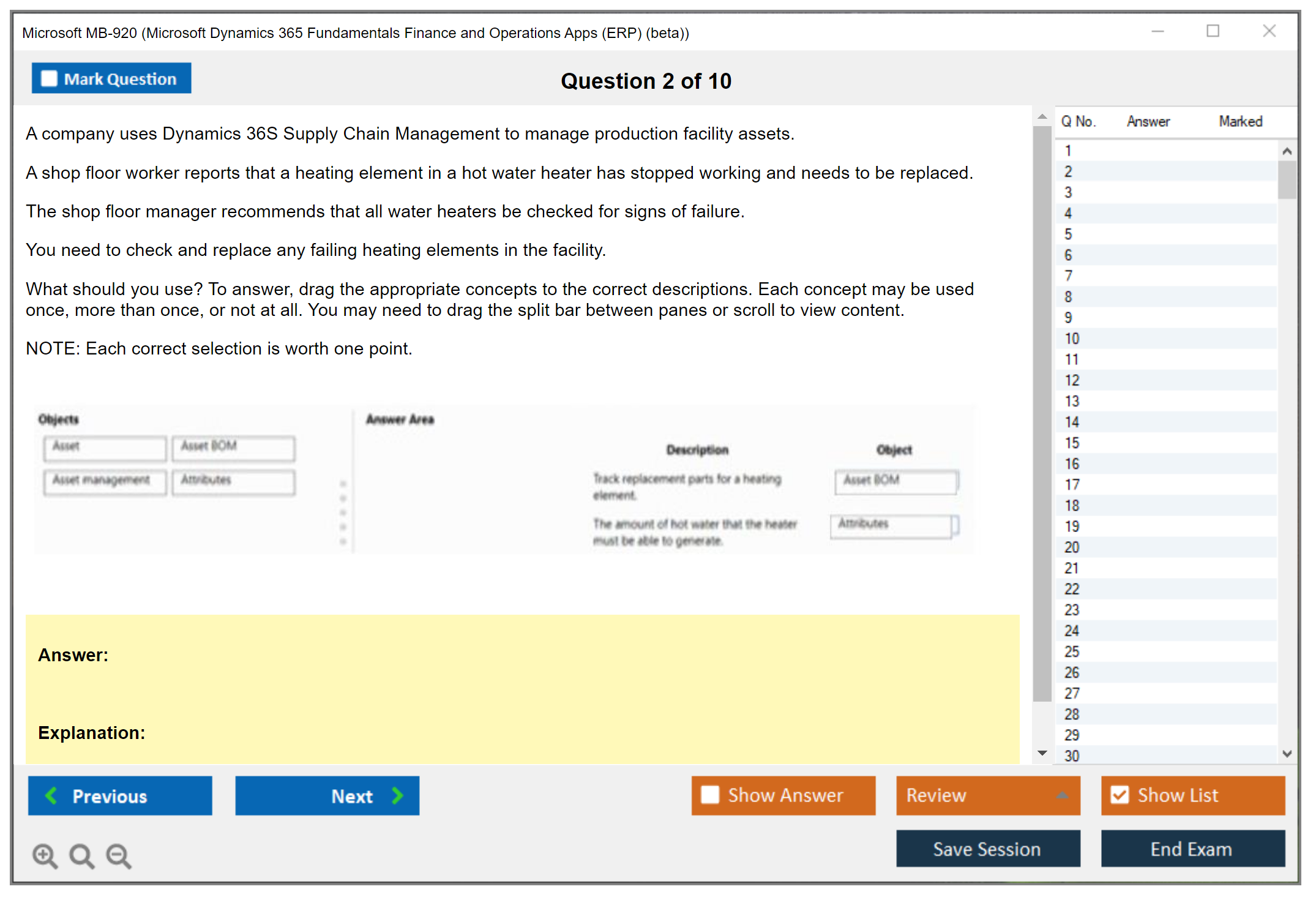Click the green right arrow on Next

click(398, 796)
